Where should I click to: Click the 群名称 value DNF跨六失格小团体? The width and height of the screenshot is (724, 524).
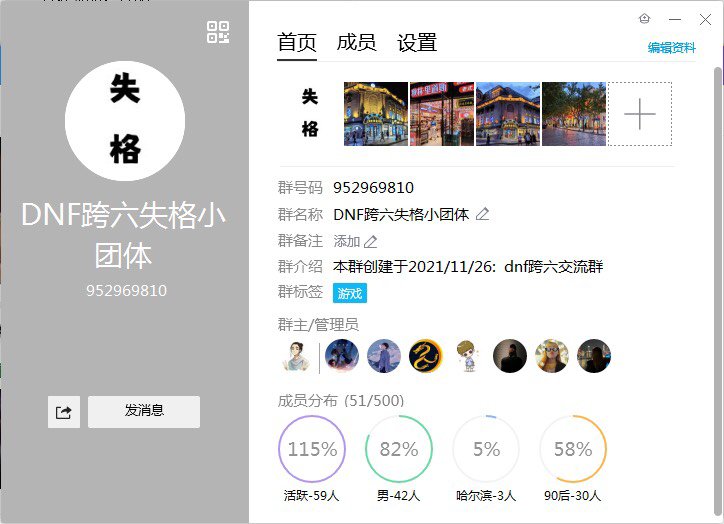(401, 215)
